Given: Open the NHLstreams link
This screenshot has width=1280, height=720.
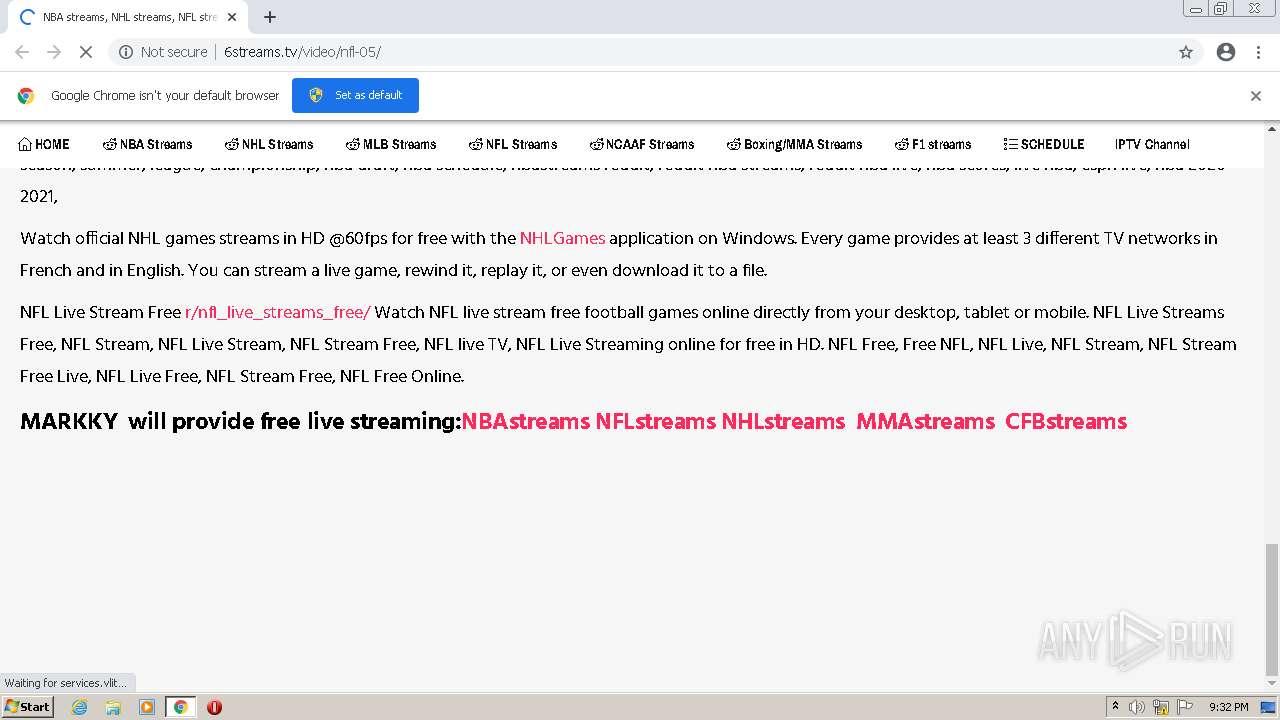Looking at the screenshot, I should tap(784, 421).
